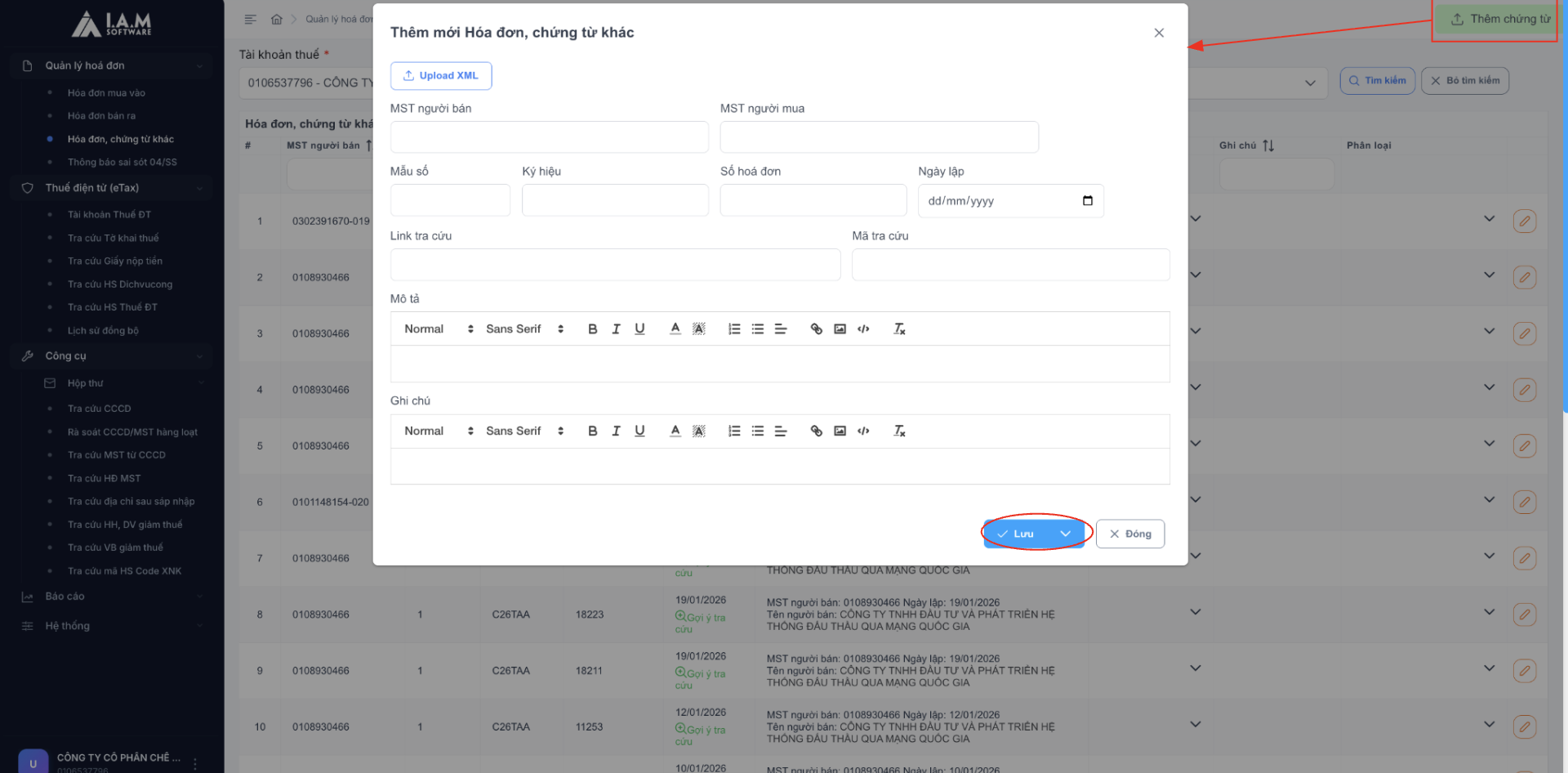Toggle Italic in Ghi chú editor
1568x773 pixels.
[x=616, y=431]
